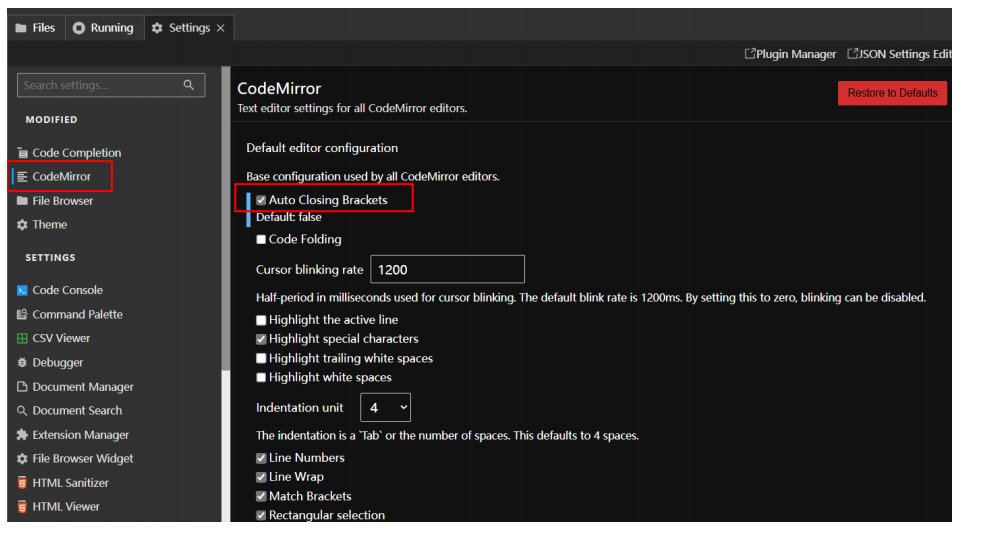This screenshot has height=535, width=990.
Task: Enable Code Folding checkbox
Action: coord(261,239)
